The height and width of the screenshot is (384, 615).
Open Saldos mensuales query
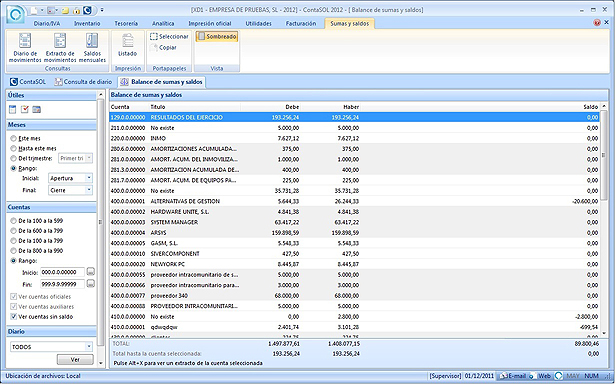[92, 48]
